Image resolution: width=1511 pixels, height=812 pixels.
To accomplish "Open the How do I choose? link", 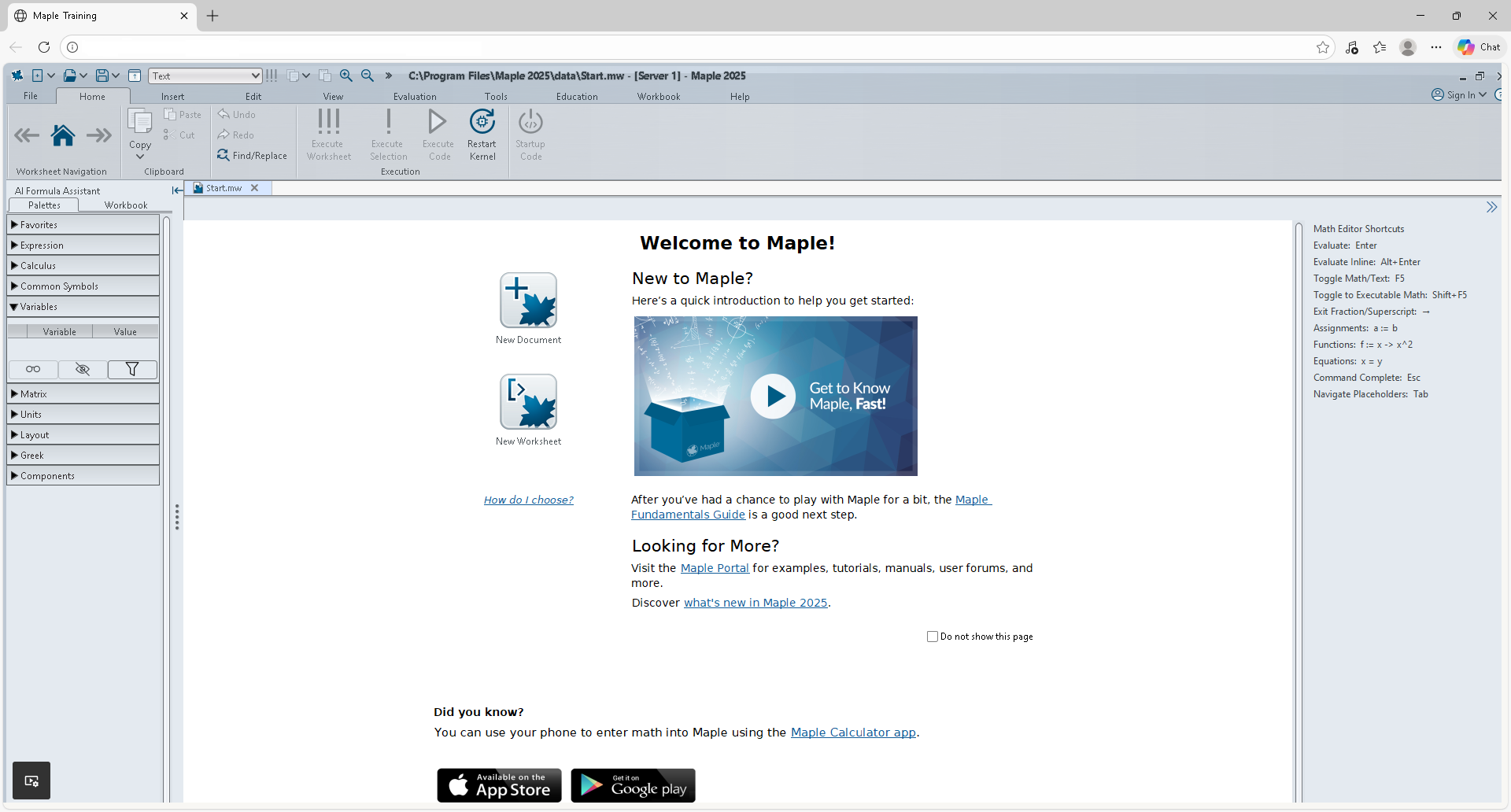I will [529, 500].
